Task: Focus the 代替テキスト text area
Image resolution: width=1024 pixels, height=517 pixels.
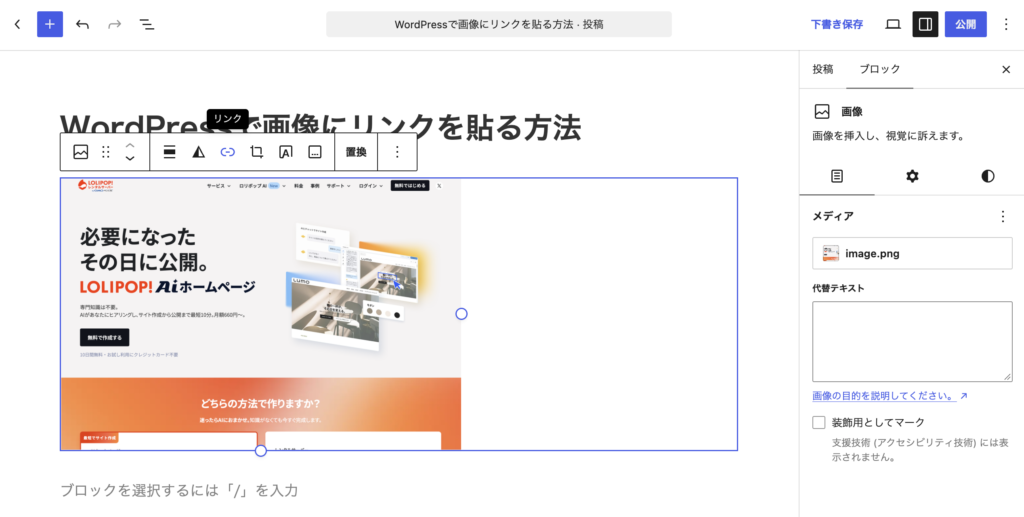Action: point(912,341)
